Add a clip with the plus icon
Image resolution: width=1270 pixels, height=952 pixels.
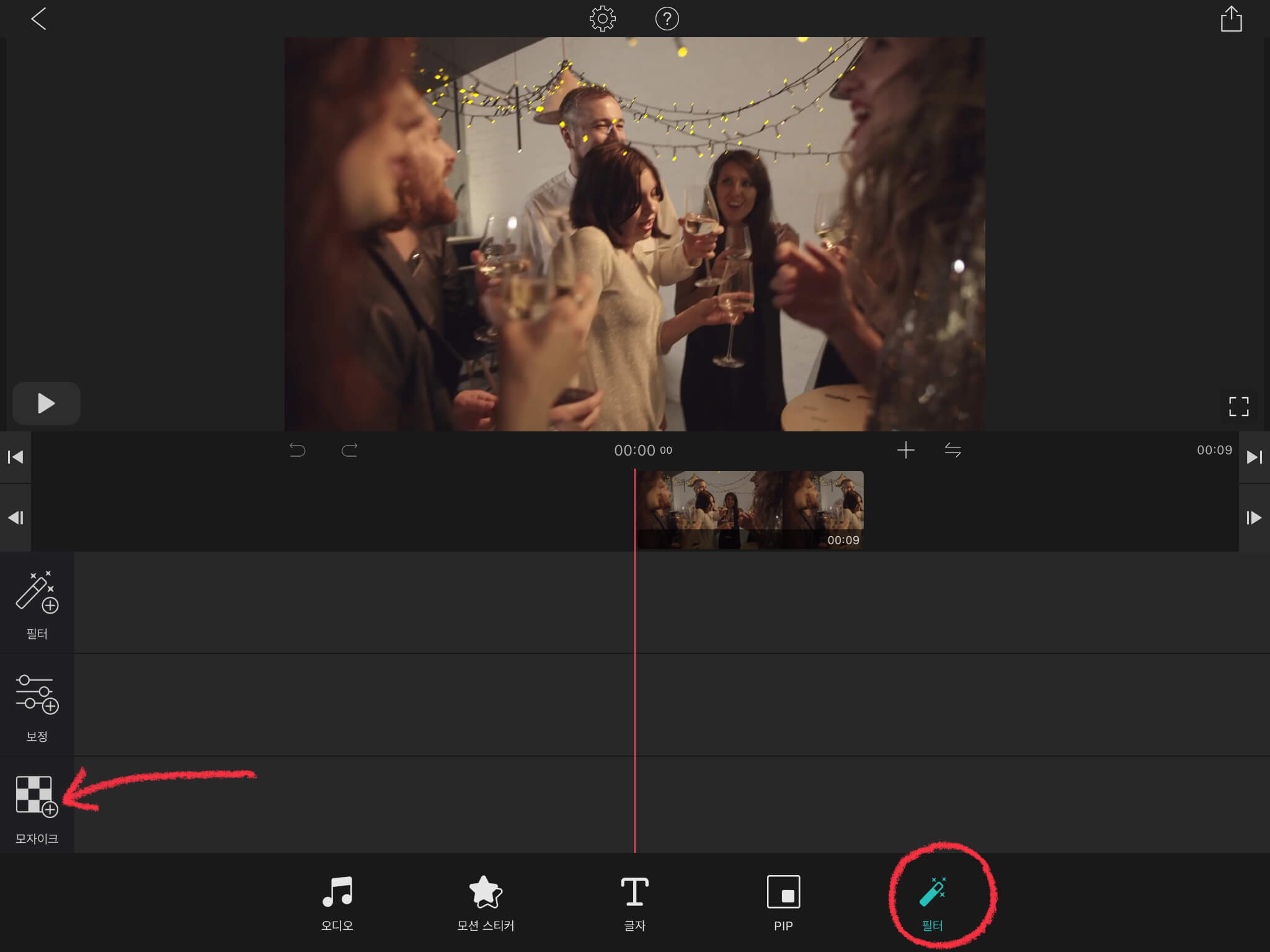click(905, 450)
